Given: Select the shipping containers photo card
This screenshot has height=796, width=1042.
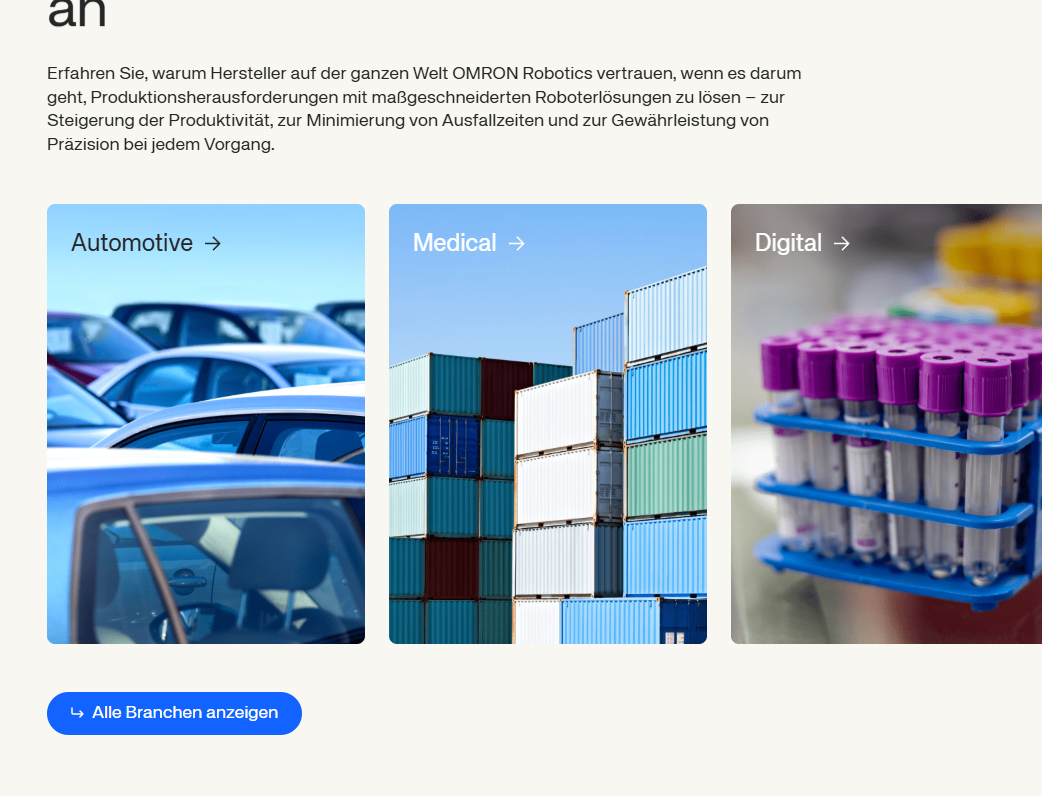Looking at the screenshot, I should tap(548, 424).
